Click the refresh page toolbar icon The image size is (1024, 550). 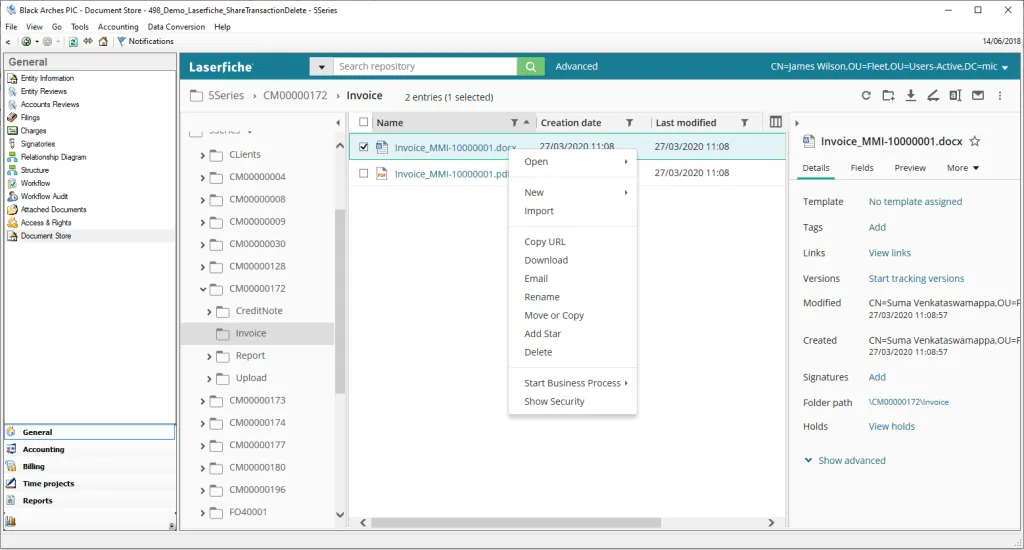[73, 41]
